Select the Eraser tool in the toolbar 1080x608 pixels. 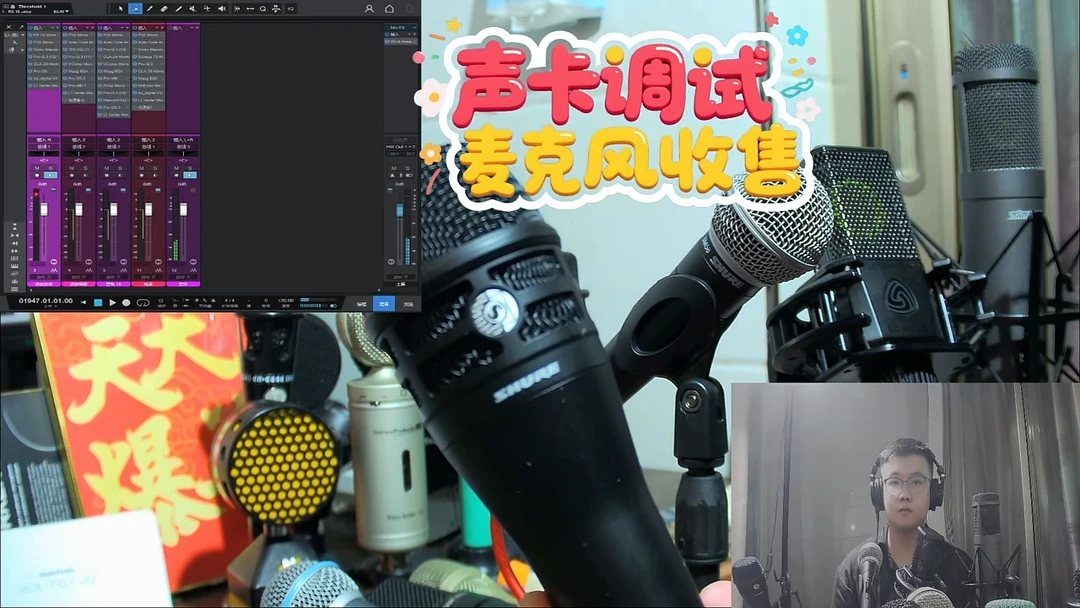164,8
